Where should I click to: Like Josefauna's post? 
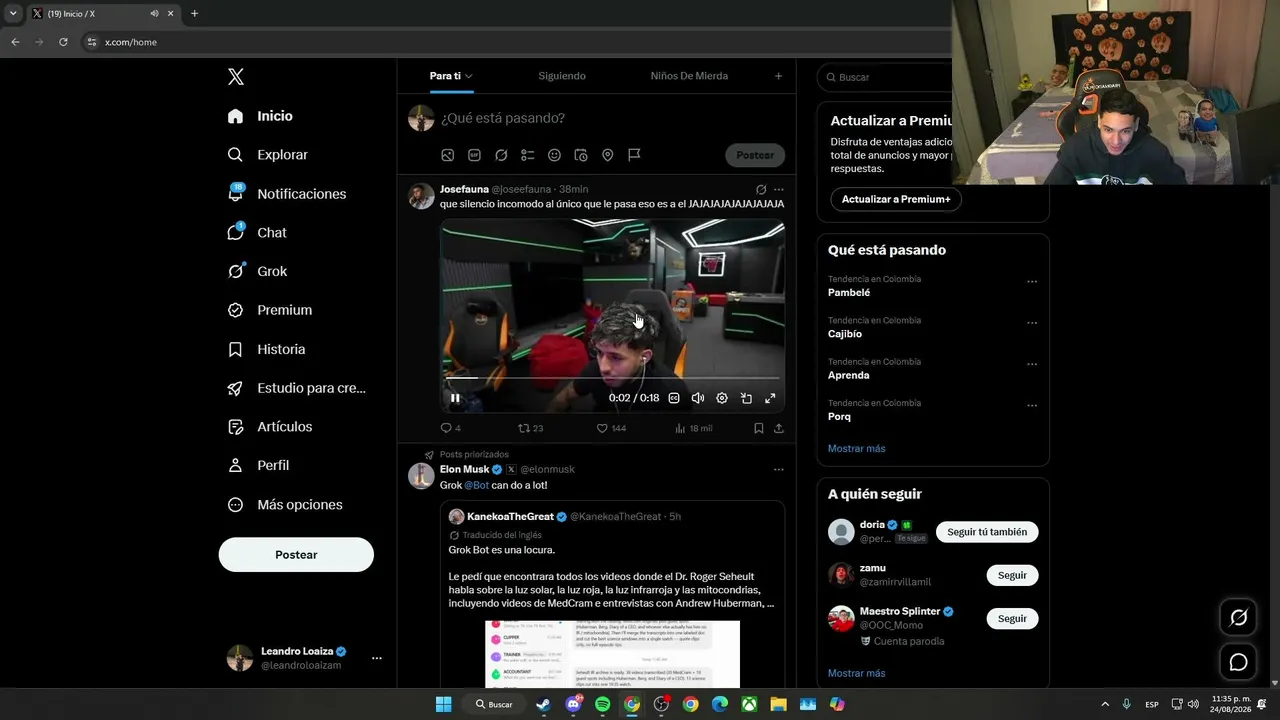tap(611, 428)
